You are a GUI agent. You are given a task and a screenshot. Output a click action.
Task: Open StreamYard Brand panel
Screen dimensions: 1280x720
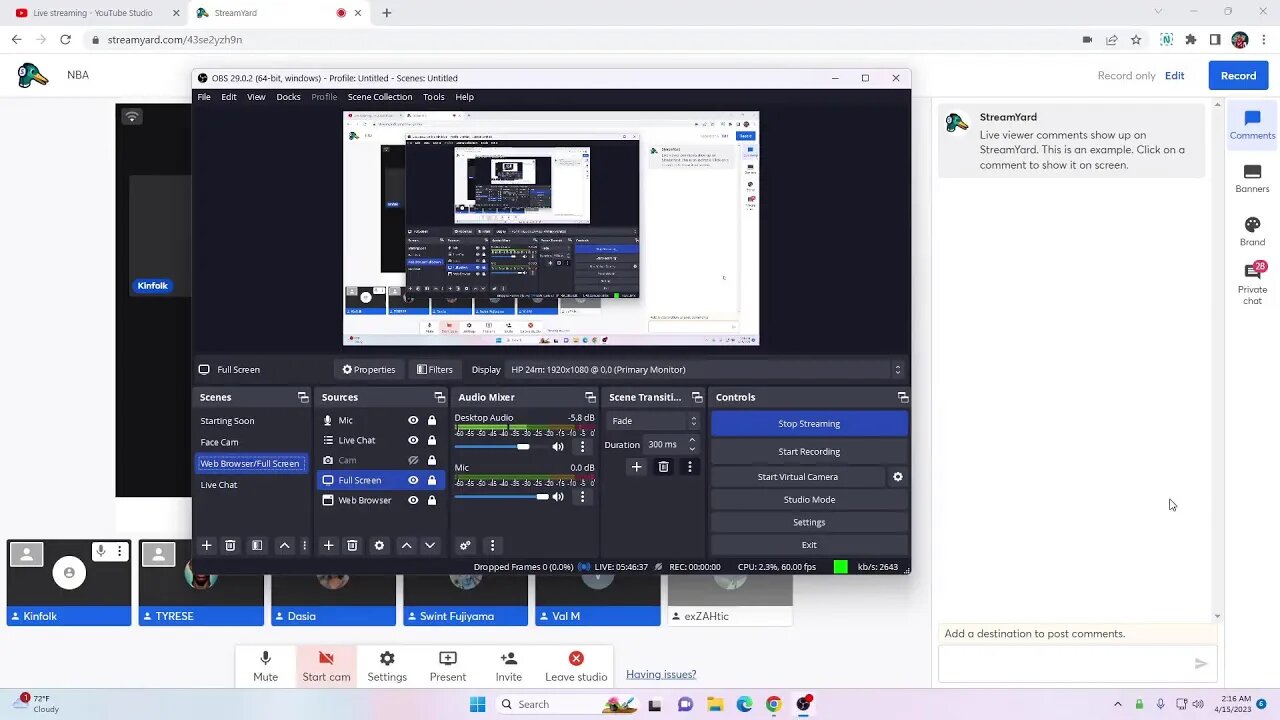point(1252,232)
